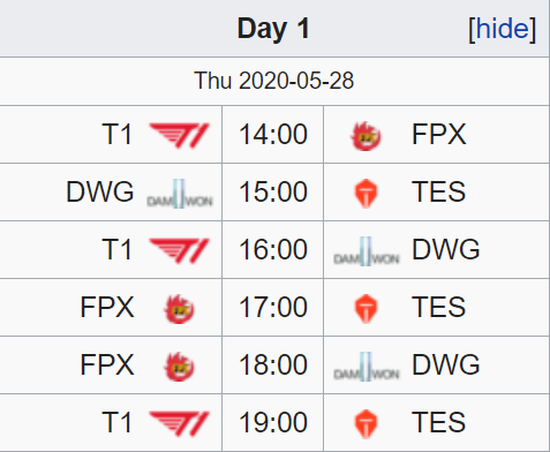Click the FPX logo in the 18:00 row
The height and width of the screenshot is (452, 550).
pos(179,366)
